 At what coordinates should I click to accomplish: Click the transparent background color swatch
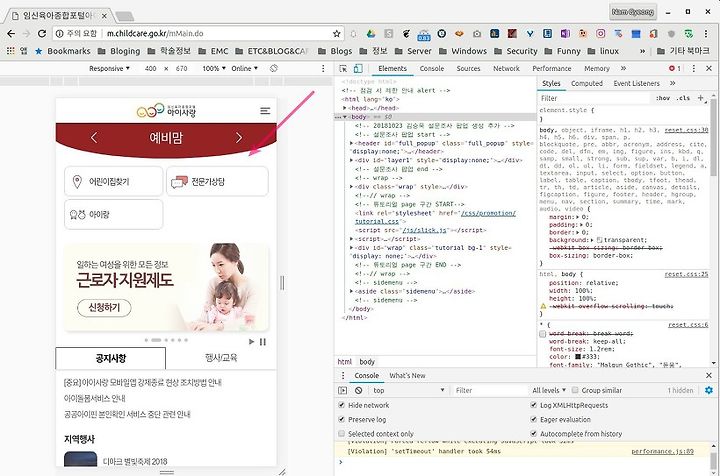tap(599, 240)
